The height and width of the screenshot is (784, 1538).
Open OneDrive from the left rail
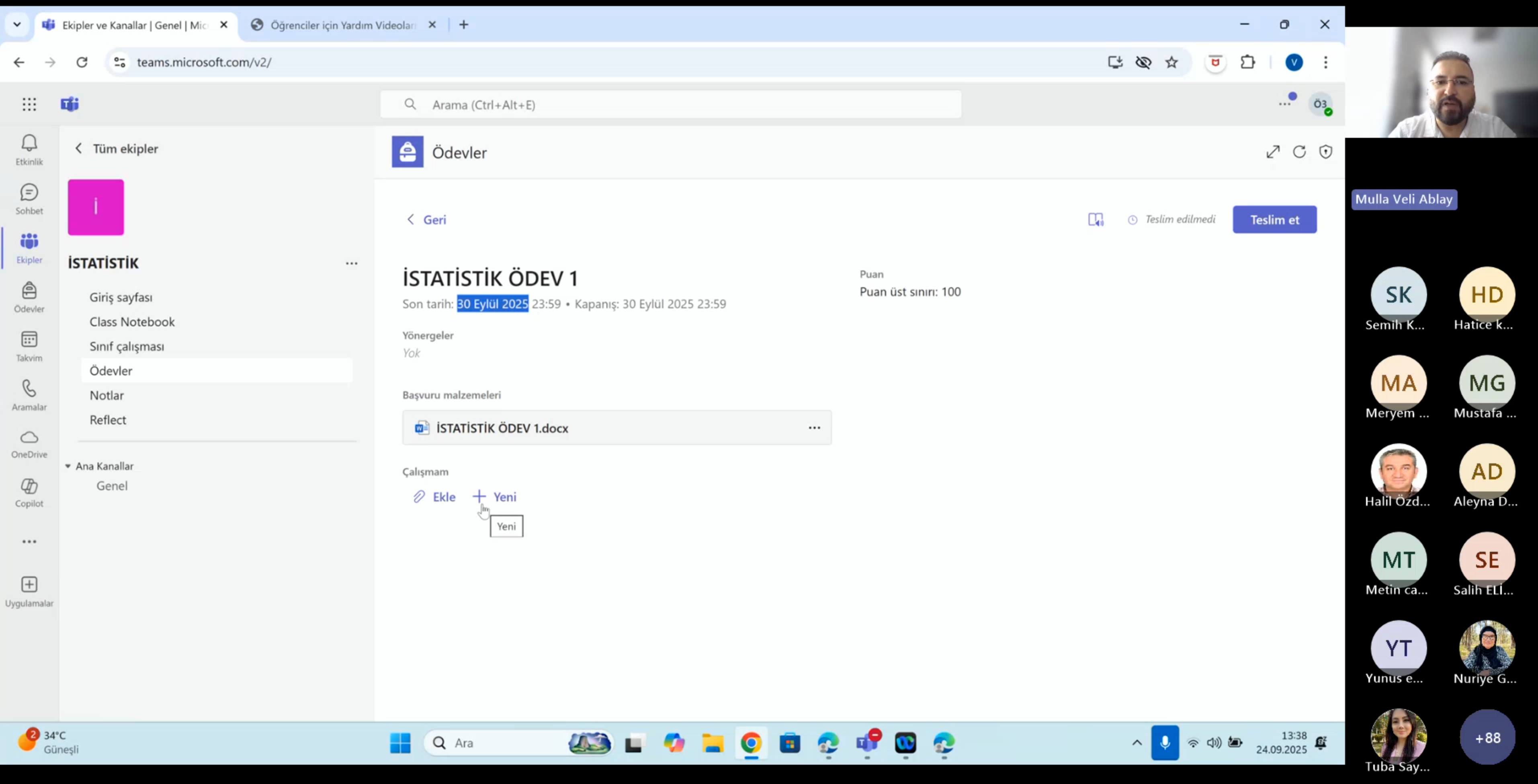pyautogui.click(x=29, y=444)
